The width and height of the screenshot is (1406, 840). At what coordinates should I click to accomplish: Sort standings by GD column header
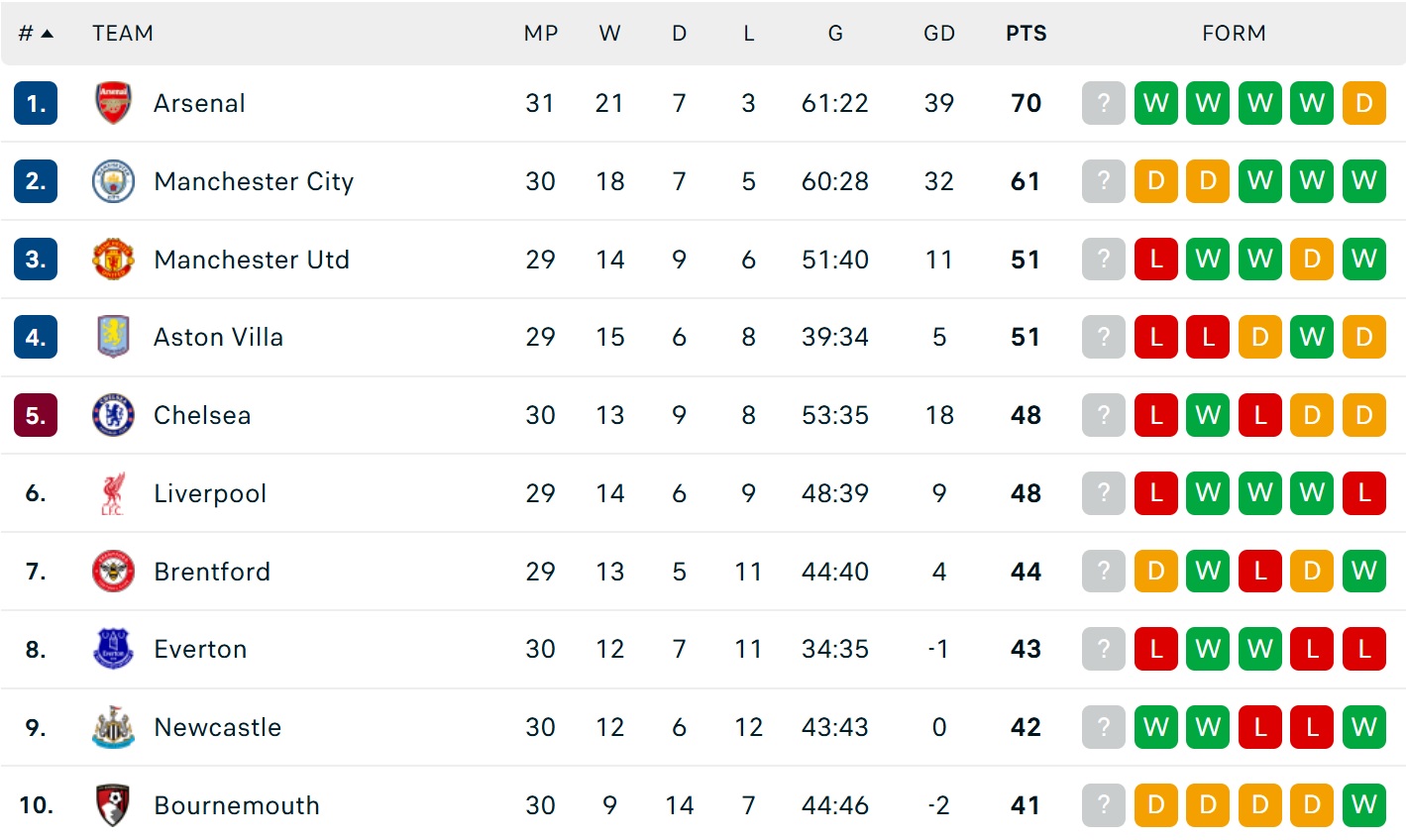tap(938, 34)
